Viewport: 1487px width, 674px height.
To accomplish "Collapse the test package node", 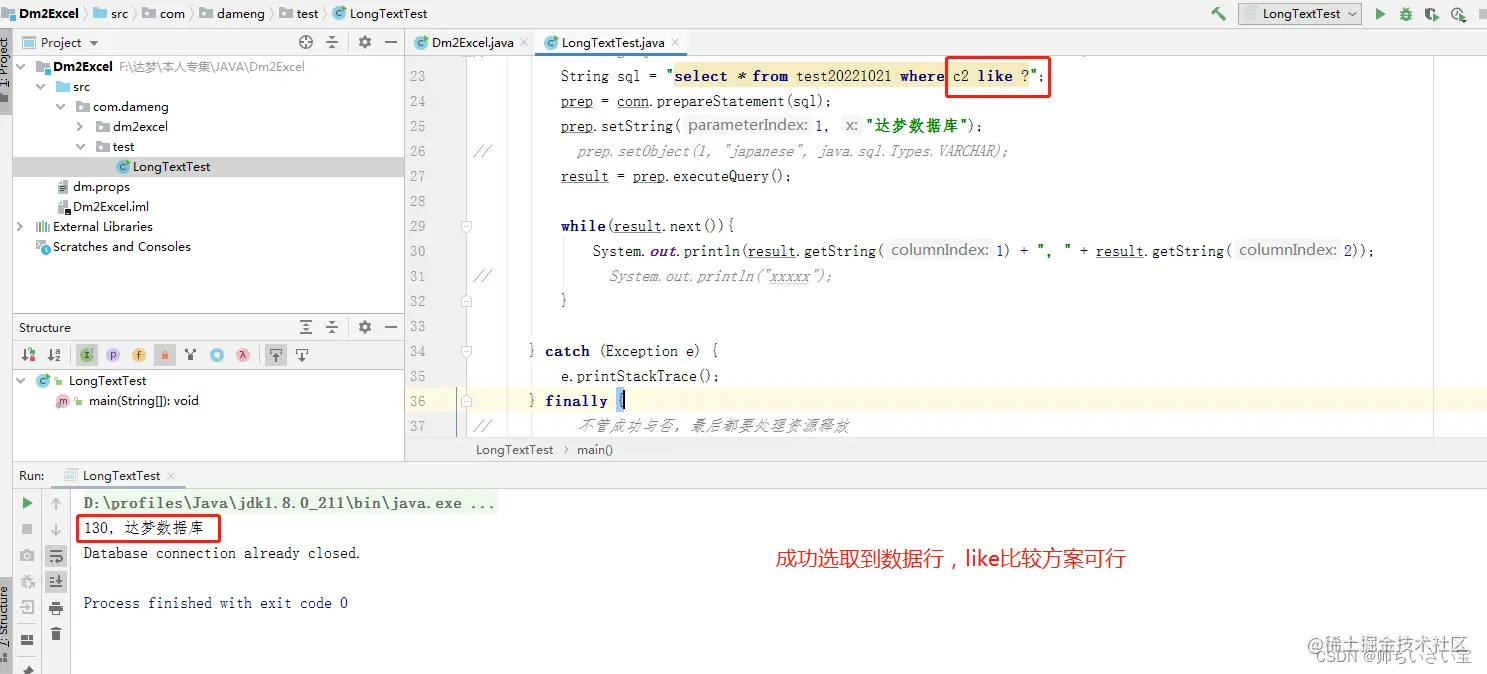I will click(x=81, y=147).
